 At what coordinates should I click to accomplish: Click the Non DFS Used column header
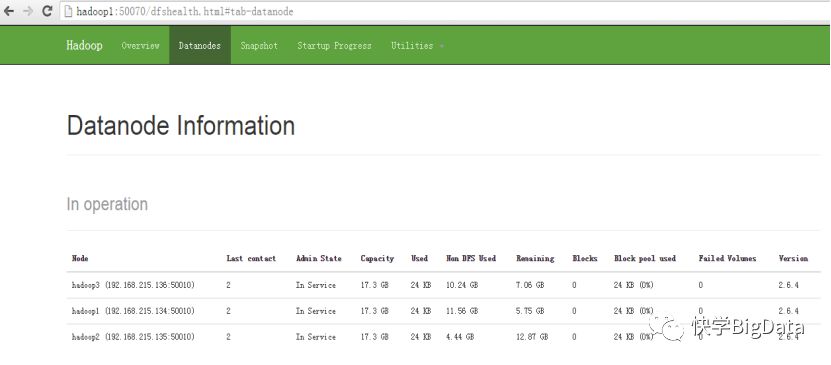[x=471, y=259]
